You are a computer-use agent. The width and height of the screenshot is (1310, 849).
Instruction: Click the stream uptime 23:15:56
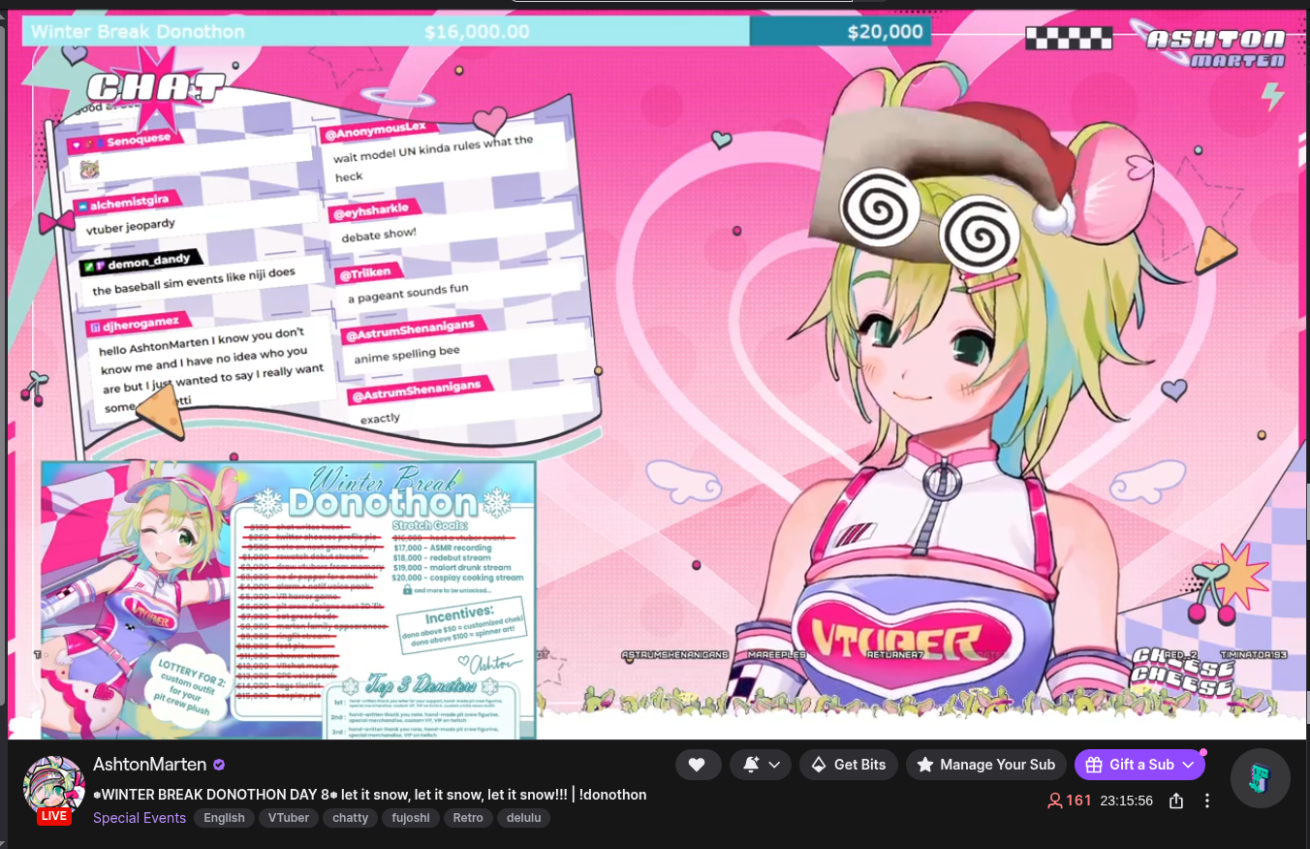click(x=1126, y=801)
